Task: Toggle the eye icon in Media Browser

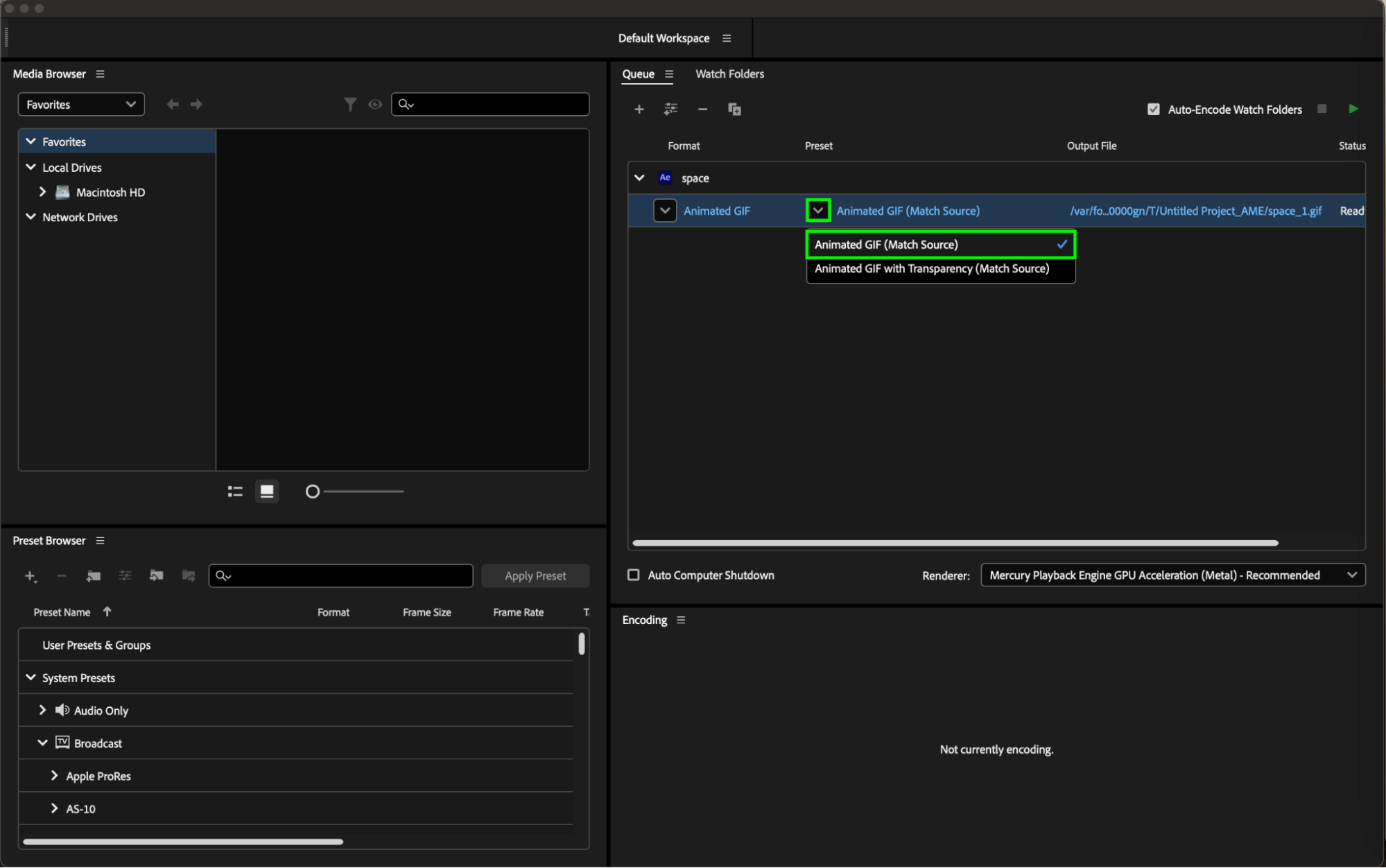Action: coord(375,104)
